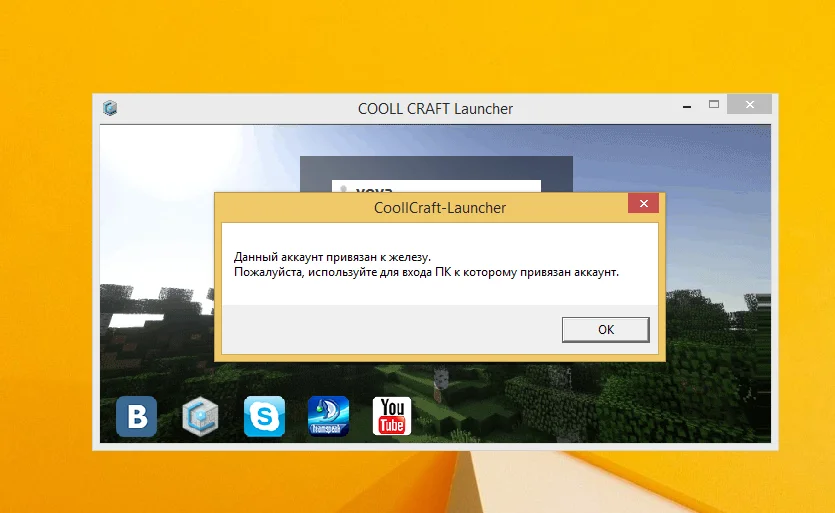The height and width of the screenshot is (513, 835).
Task: Click the launcher app icon in title bar
Action: click(x=110, y=108)
